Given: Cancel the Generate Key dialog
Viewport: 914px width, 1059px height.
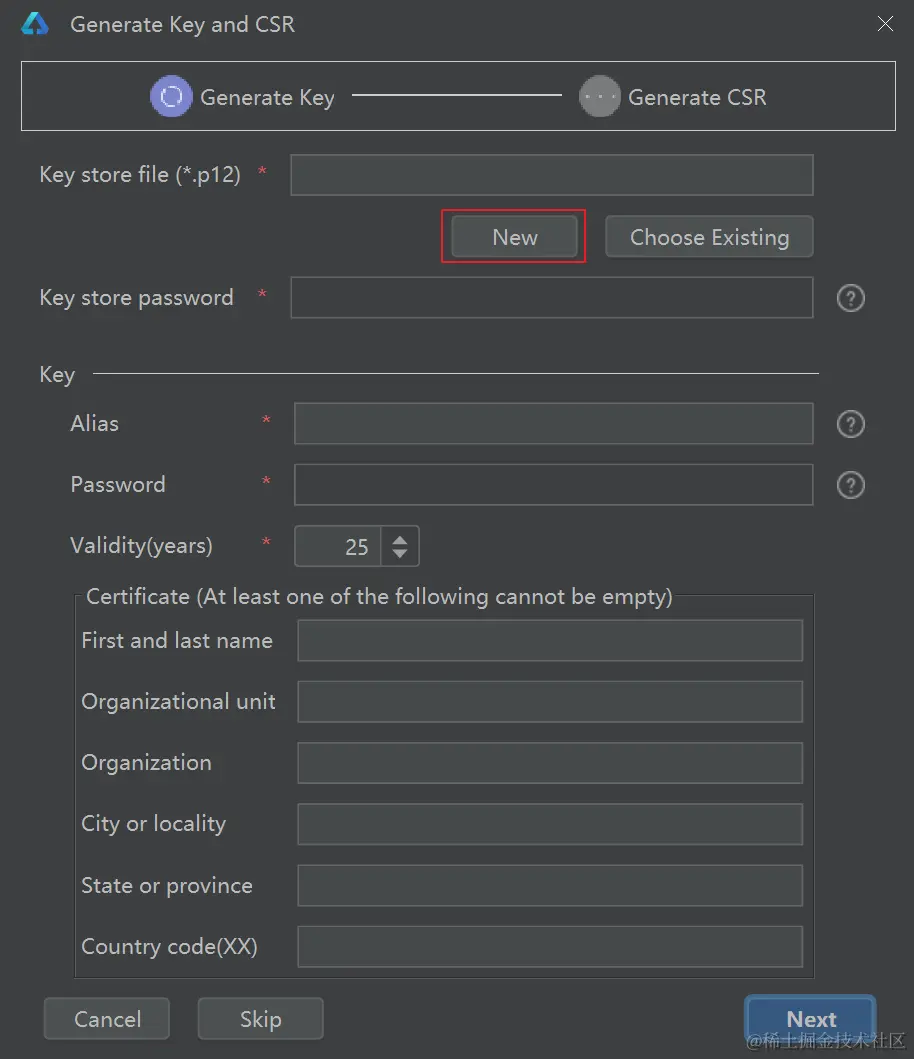Looking at the screenshot, I should point(107,1018).
